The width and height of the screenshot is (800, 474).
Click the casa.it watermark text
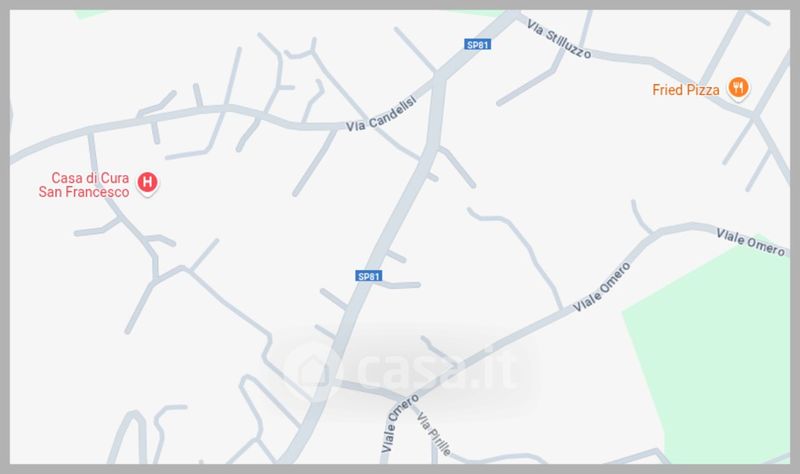(x=438, y=368)
